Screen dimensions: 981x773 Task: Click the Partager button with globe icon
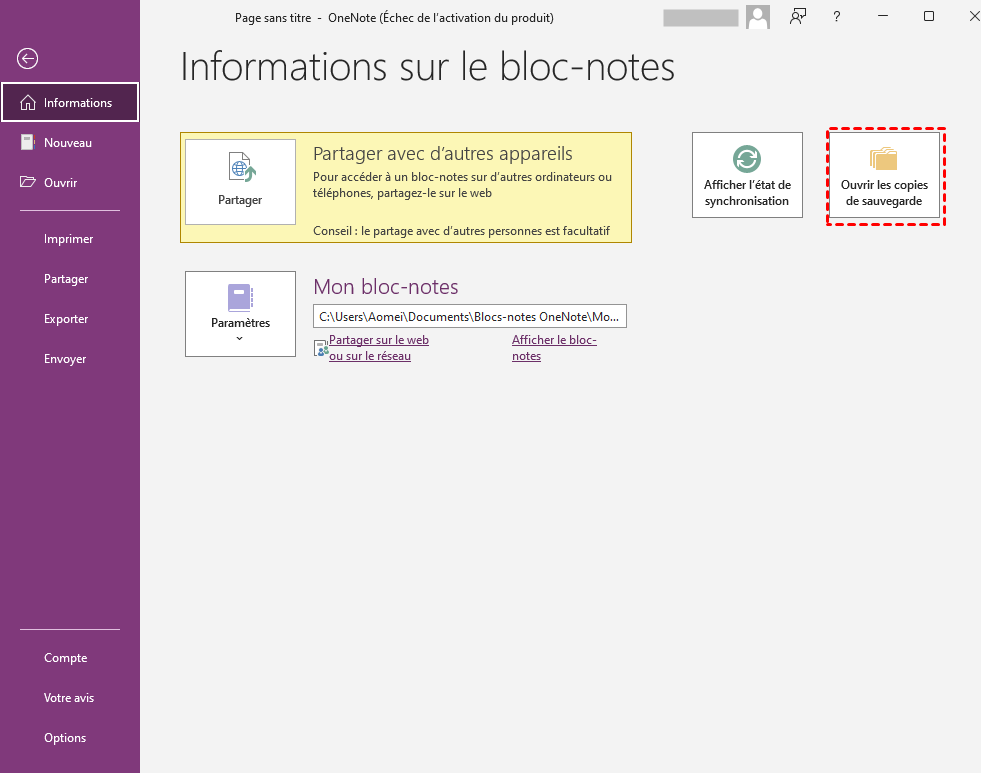[240, 182]
